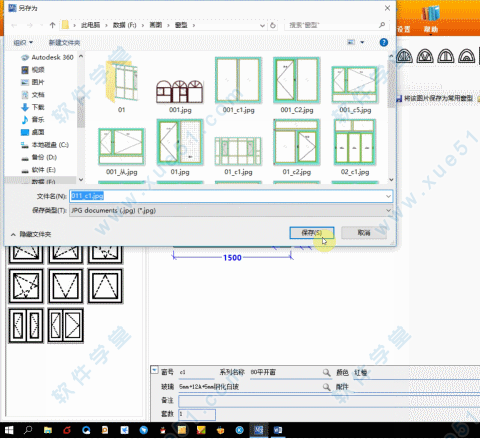
Task: Open the file name dropdown arrow
Action: pyautogui.click(x=388, y=196)
